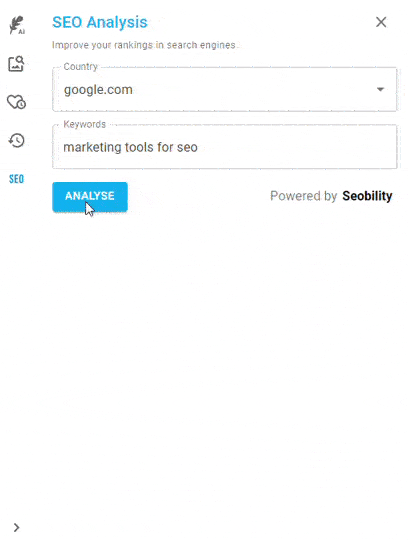
Task: Open the AI writer feather icon
Action: pos(17,25)
